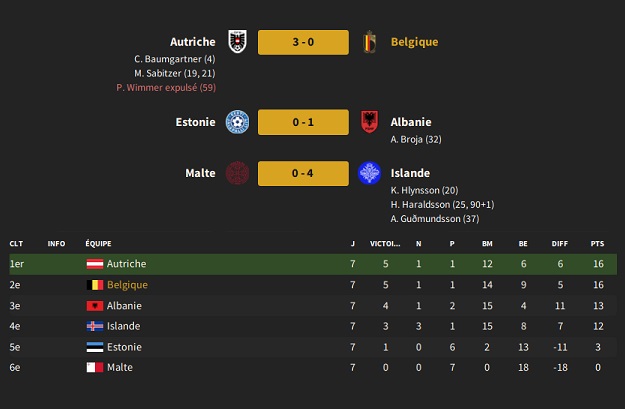The height and width of the screenshot is (409, 625).
Task: Click the Islande team name beside score
Action: pos(410,173)
